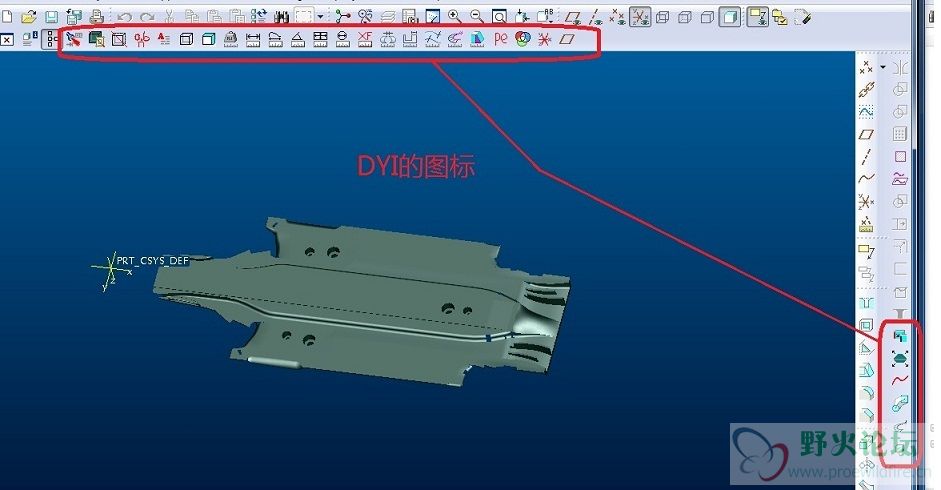Toggle datum planes display
Viewport: 941px width, 490px height.
(x=573, y=17)
